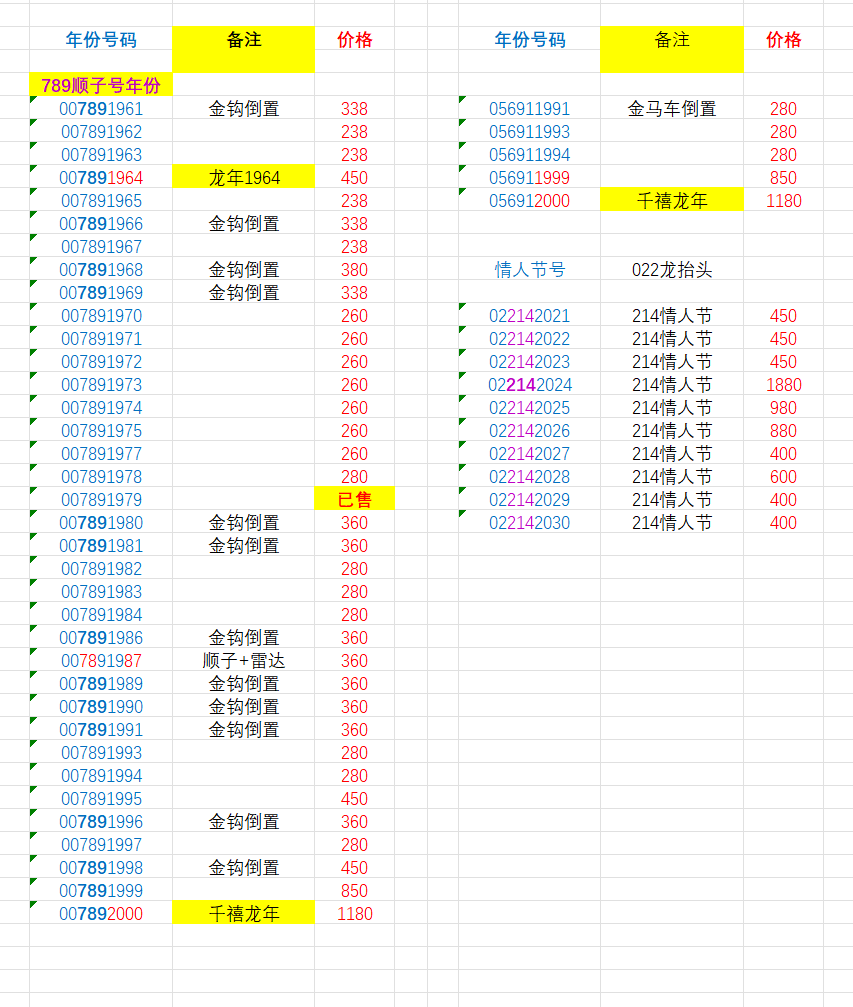Click the 情人节号 label cell

click(529, 270)
